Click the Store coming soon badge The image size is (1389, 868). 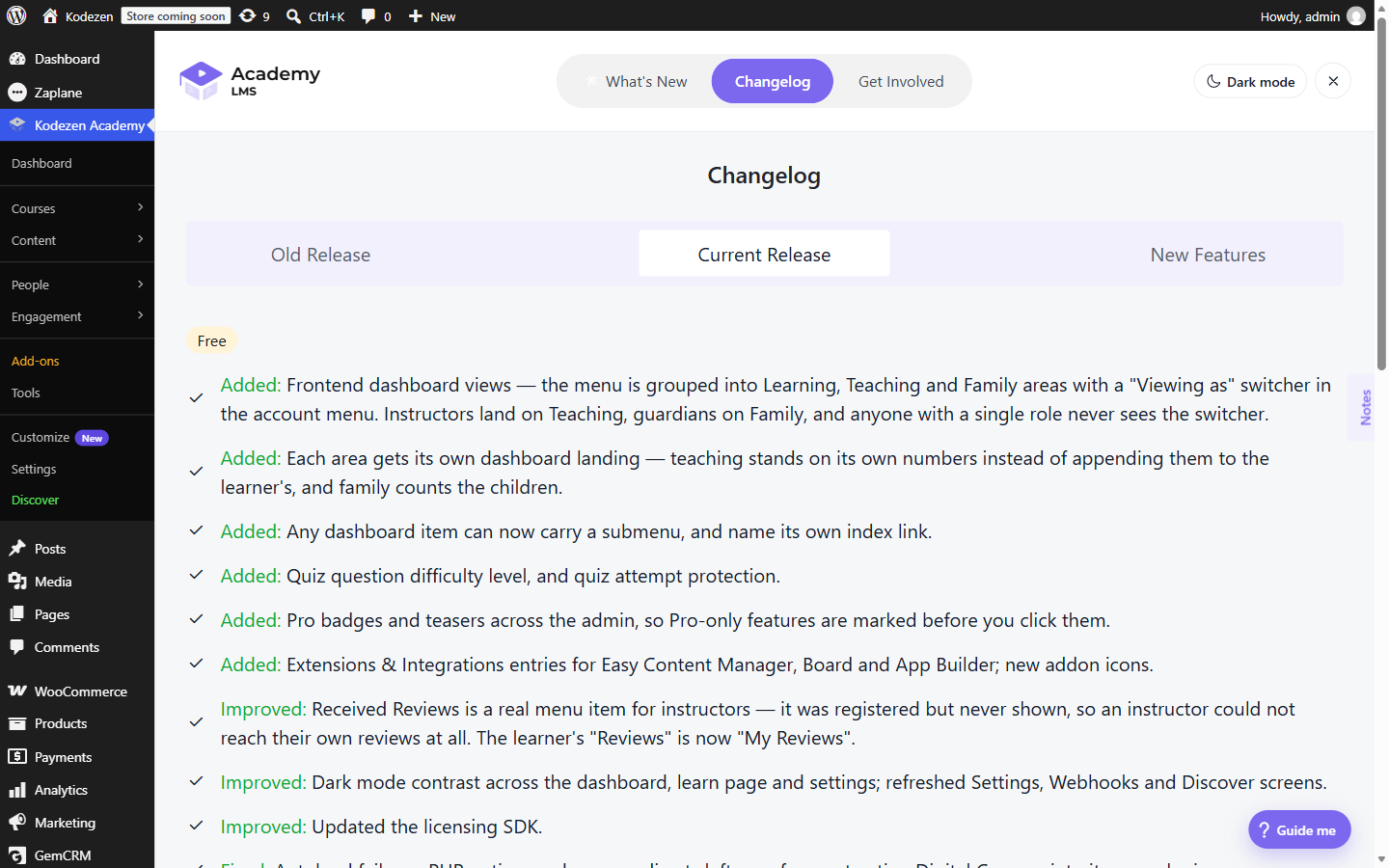176,15
